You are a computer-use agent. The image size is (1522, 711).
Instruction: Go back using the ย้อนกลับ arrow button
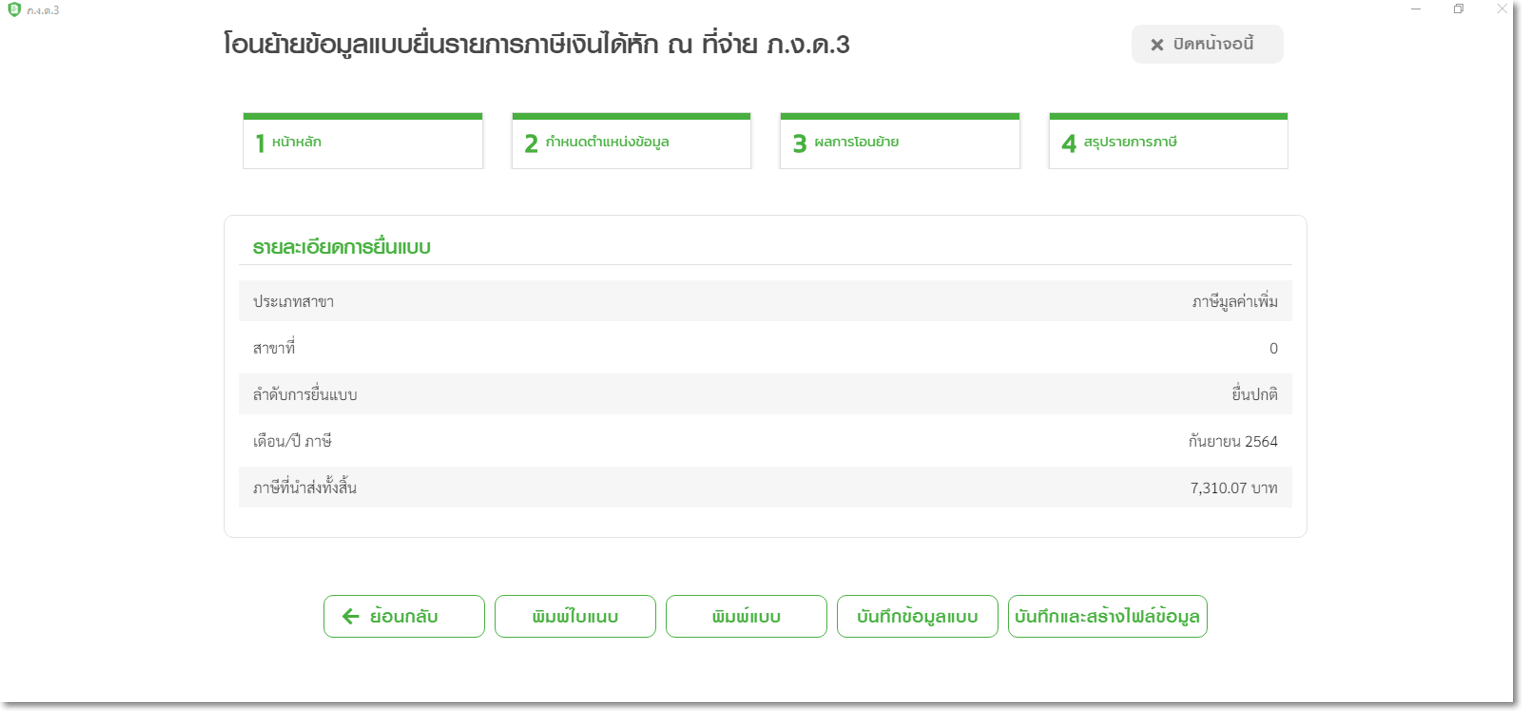point(404,616)
